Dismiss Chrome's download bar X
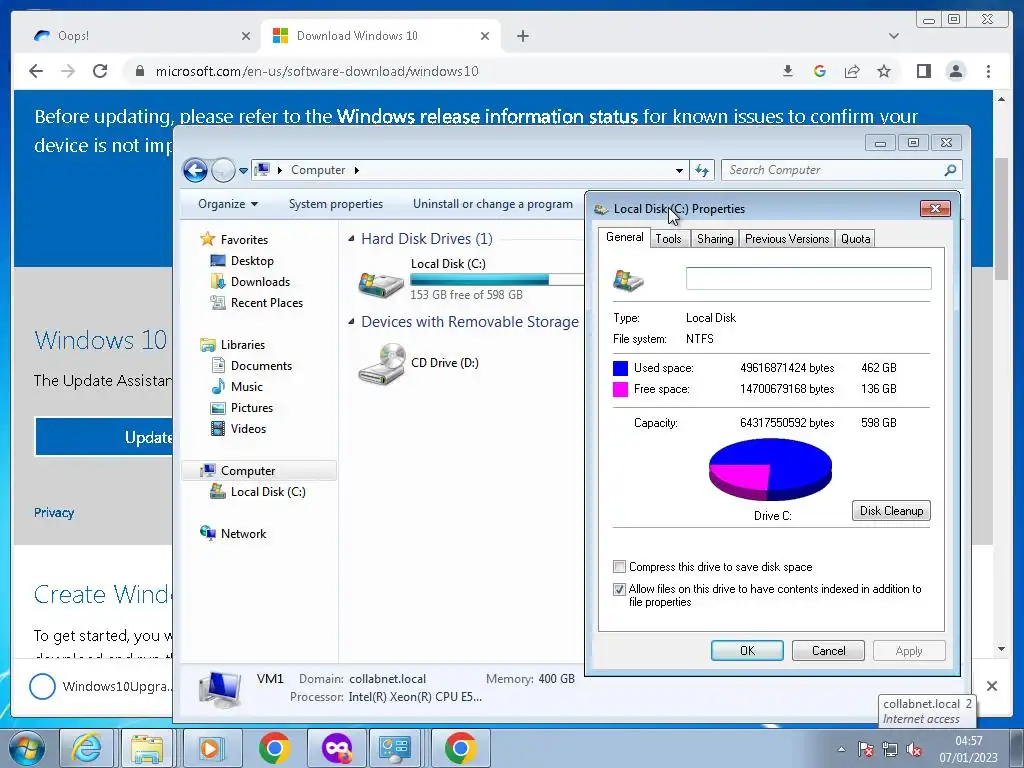 click(991, 686)
